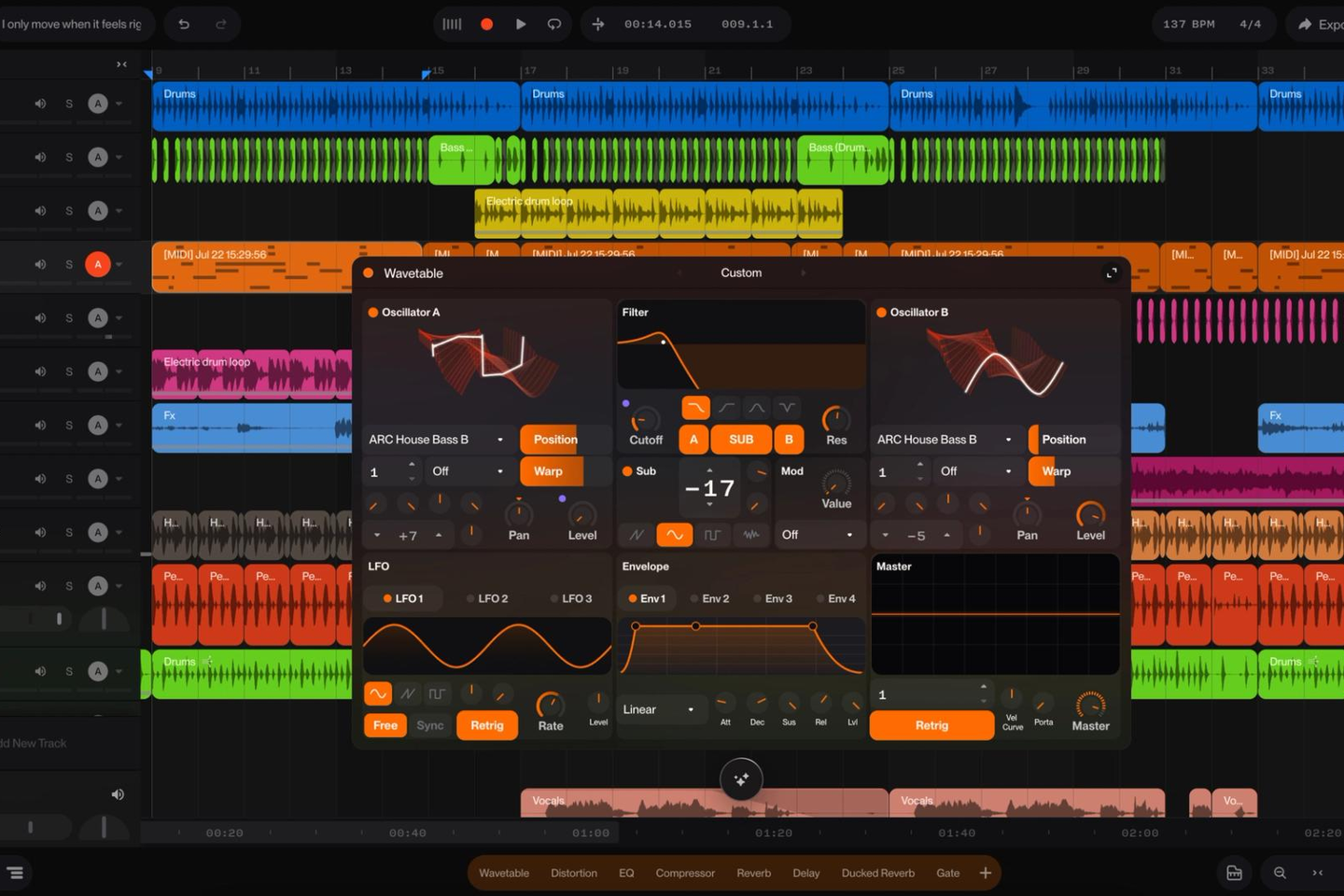Collapse the track header panel arrows
The image size is (1344, 896).
point(121,64)
